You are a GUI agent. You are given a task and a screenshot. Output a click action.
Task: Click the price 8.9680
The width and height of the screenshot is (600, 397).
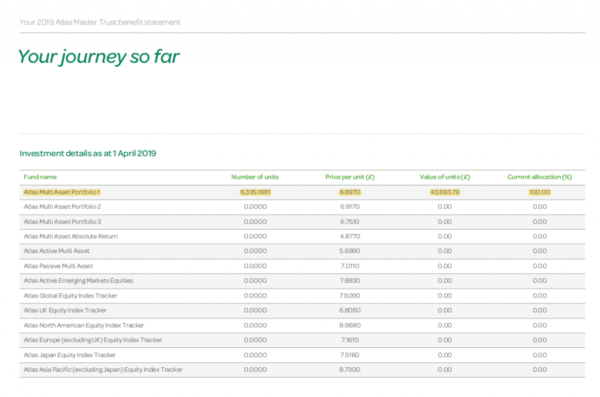coord(350,325)
